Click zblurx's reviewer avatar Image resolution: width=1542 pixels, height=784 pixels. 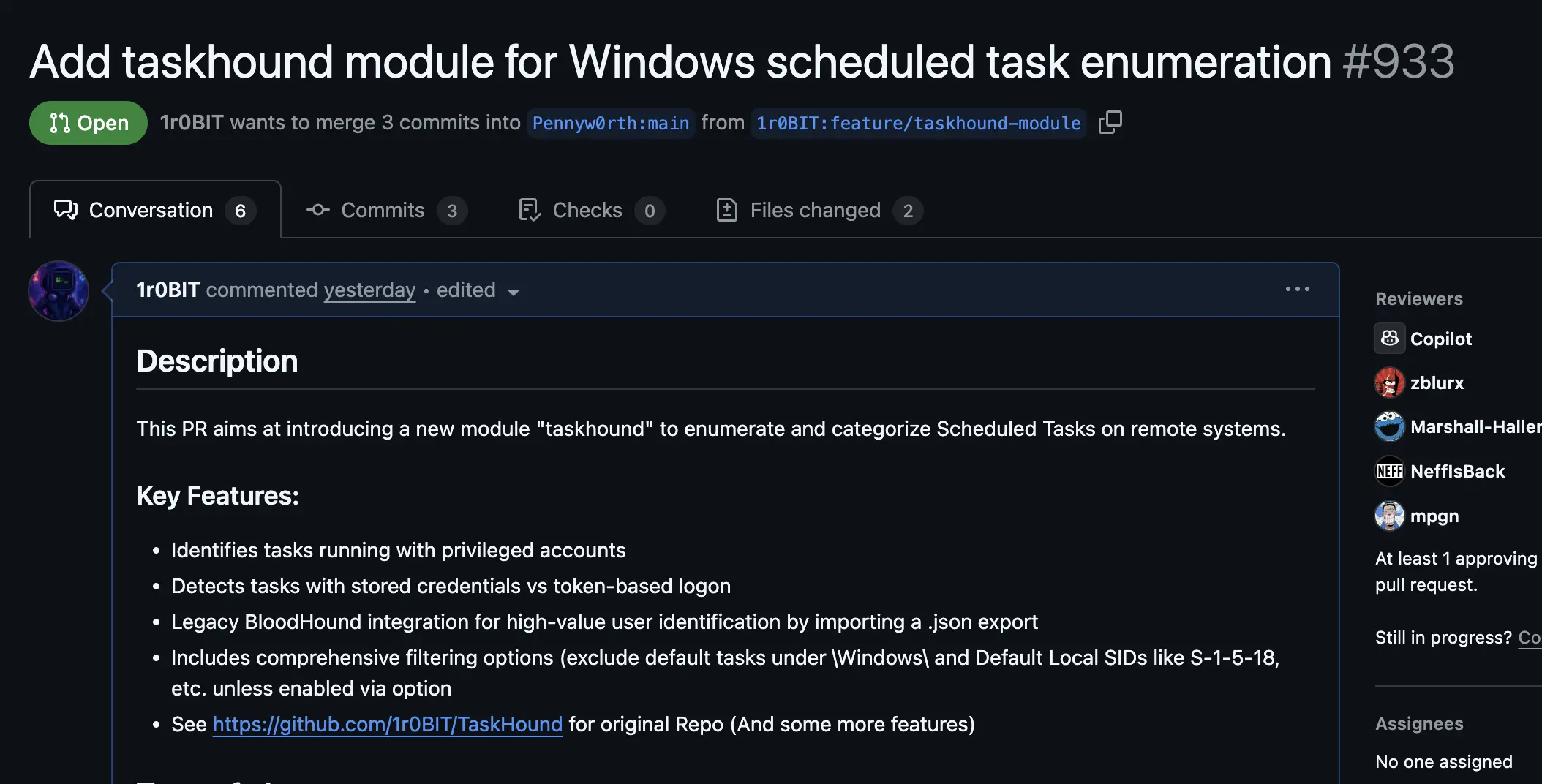(x=1389, y=382)
